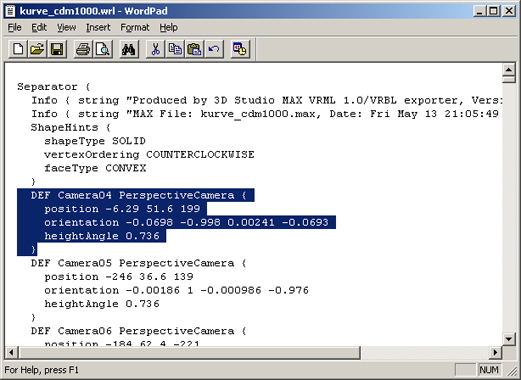Click the horizontal scrollbar right arrow
521x380 pixels.
point(495,352)
